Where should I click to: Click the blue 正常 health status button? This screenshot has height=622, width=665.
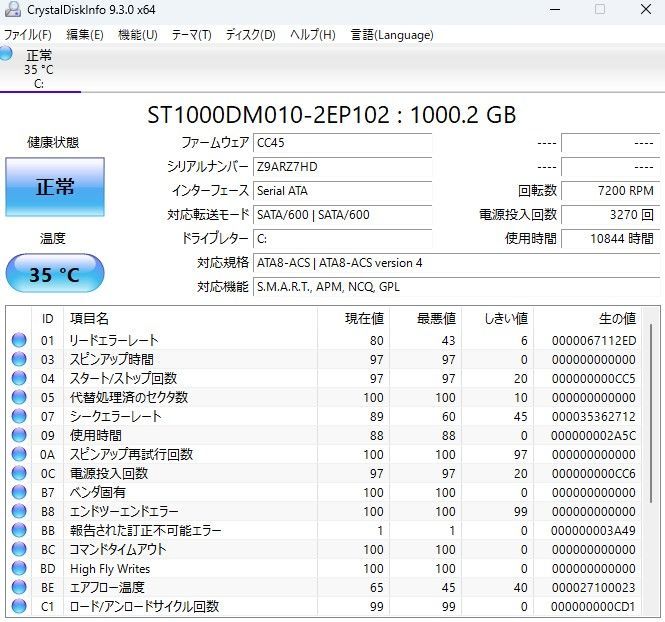click(x=55, y=187)
